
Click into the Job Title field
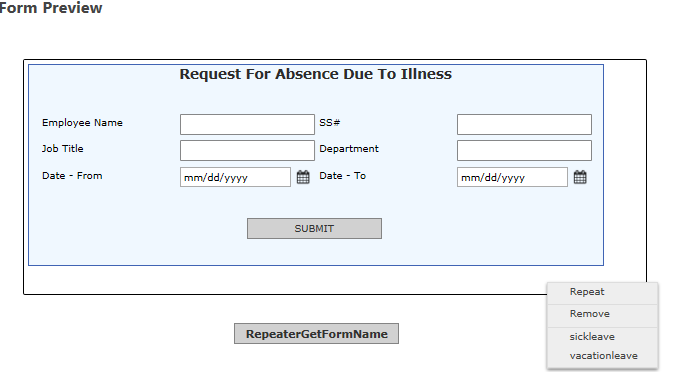point(247,150)
